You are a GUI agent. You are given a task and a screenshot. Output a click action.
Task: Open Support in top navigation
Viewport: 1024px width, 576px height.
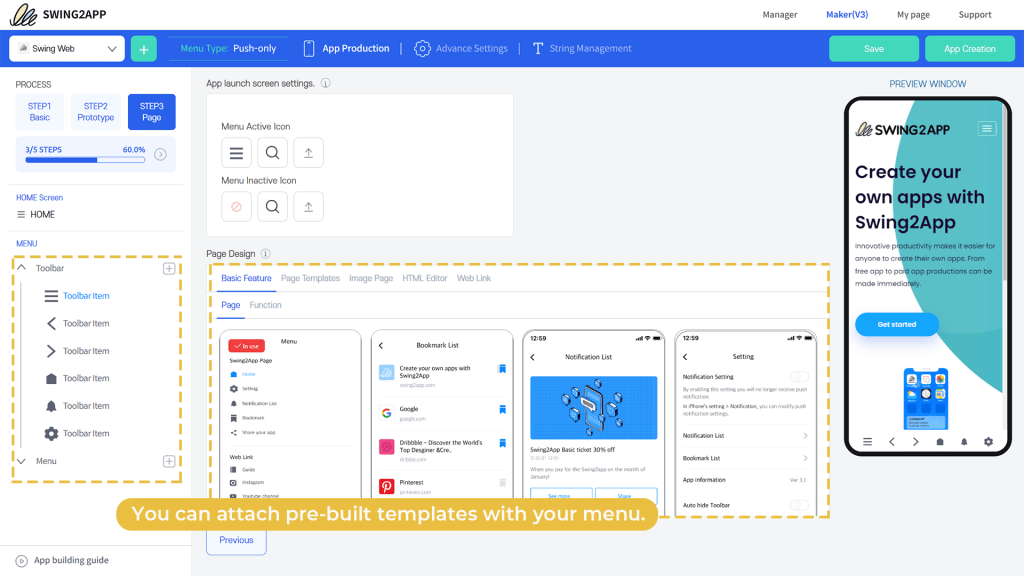point(974,14)
